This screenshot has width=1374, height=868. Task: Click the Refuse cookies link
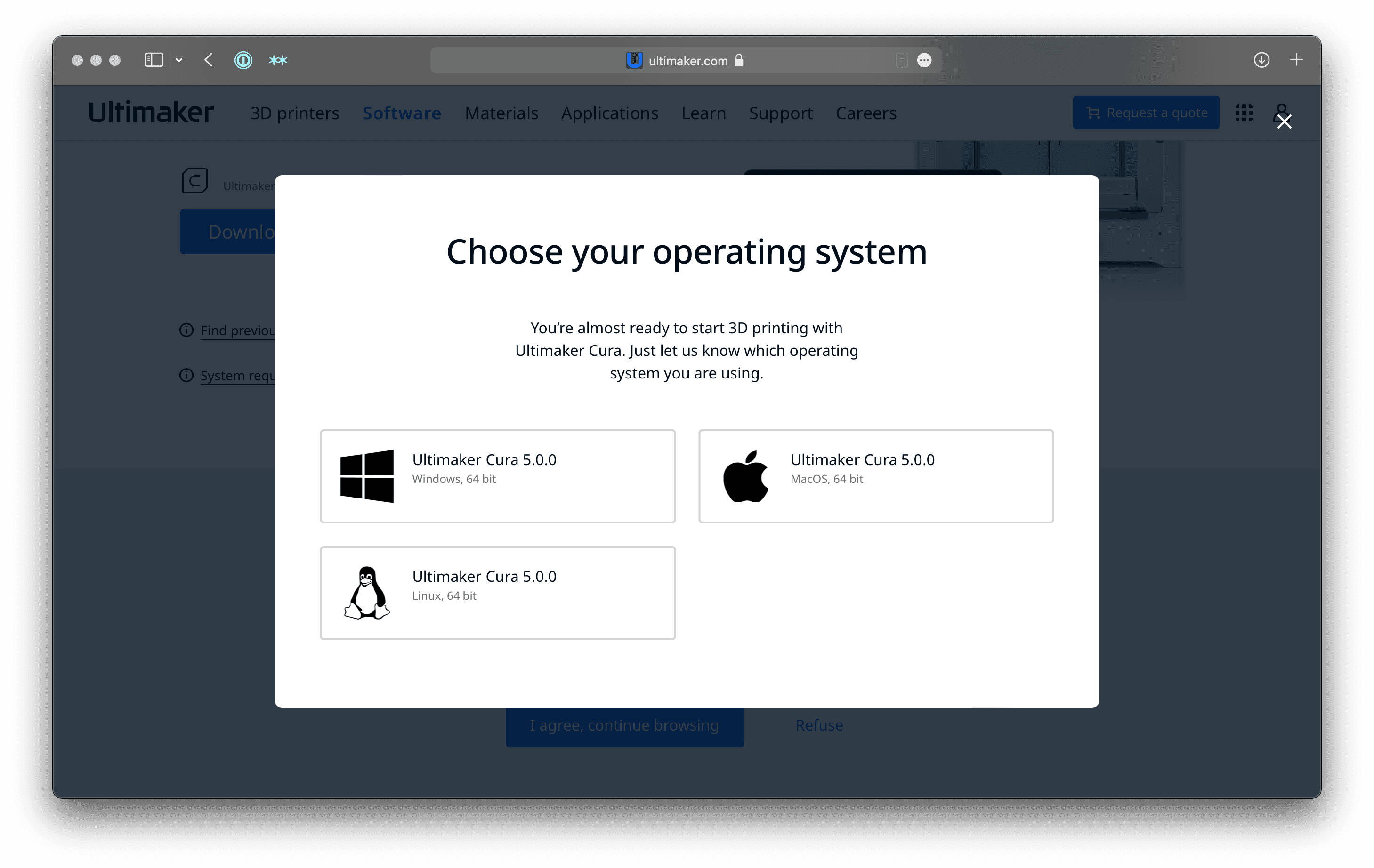[x=819, y=725]
